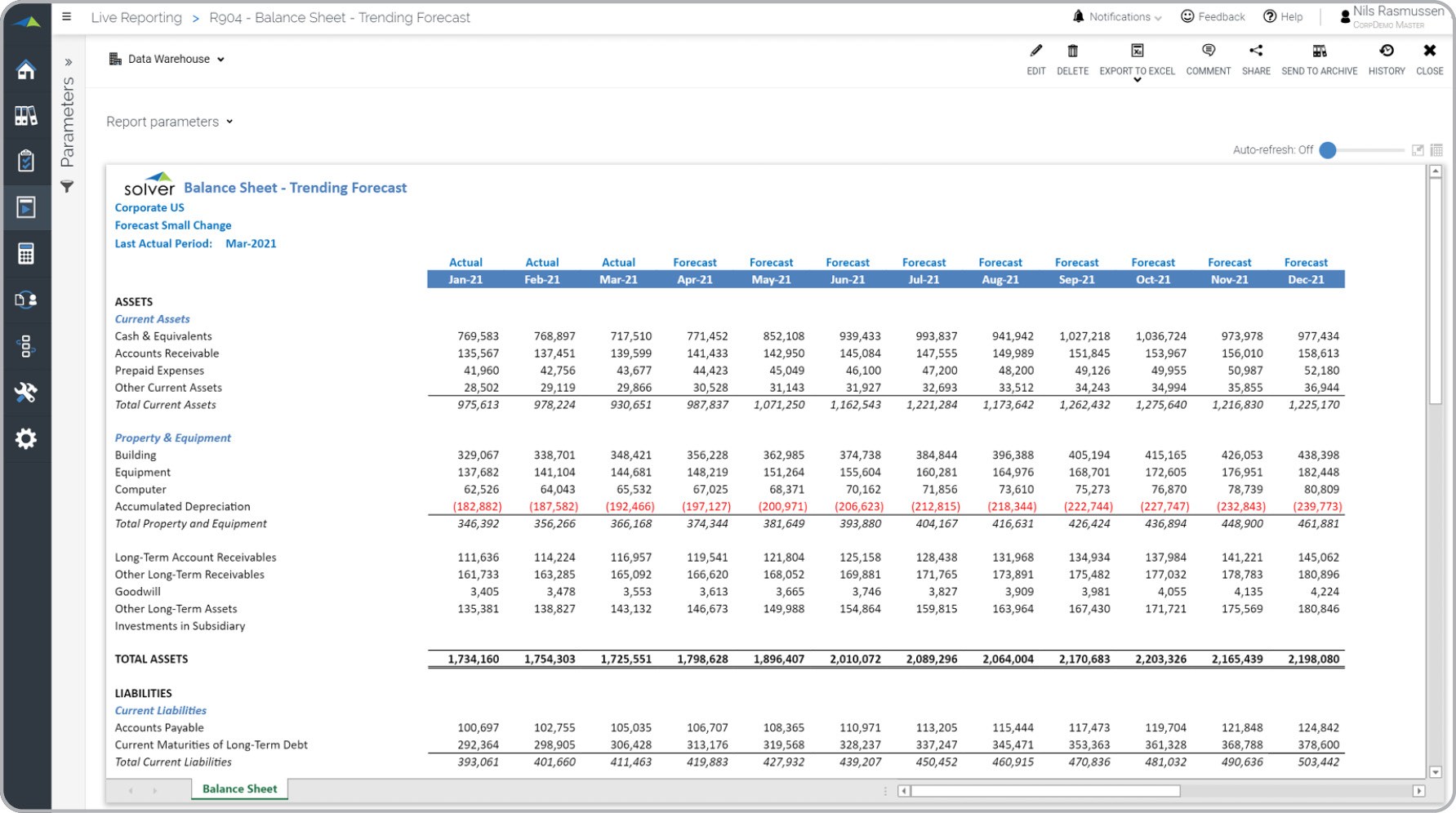Open the settings gear in sidebar
This screenshot has height=813, width=1456.
(26, 439)
